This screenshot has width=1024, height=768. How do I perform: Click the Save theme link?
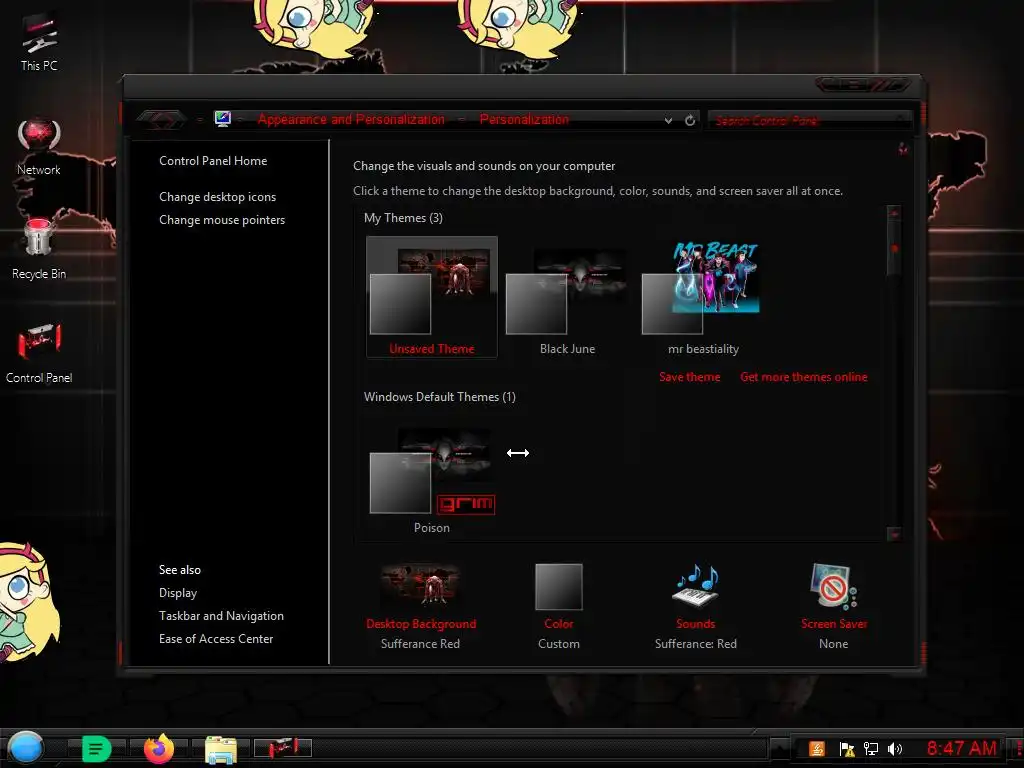coord(690,377)
